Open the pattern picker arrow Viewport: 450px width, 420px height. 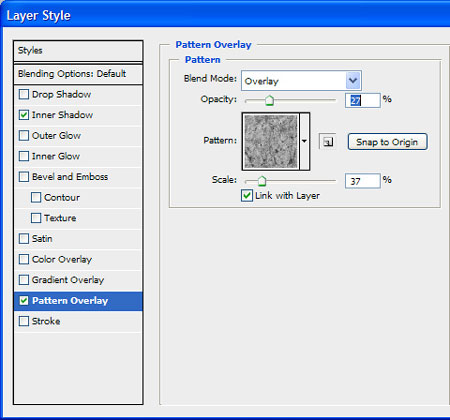point(304,141)
